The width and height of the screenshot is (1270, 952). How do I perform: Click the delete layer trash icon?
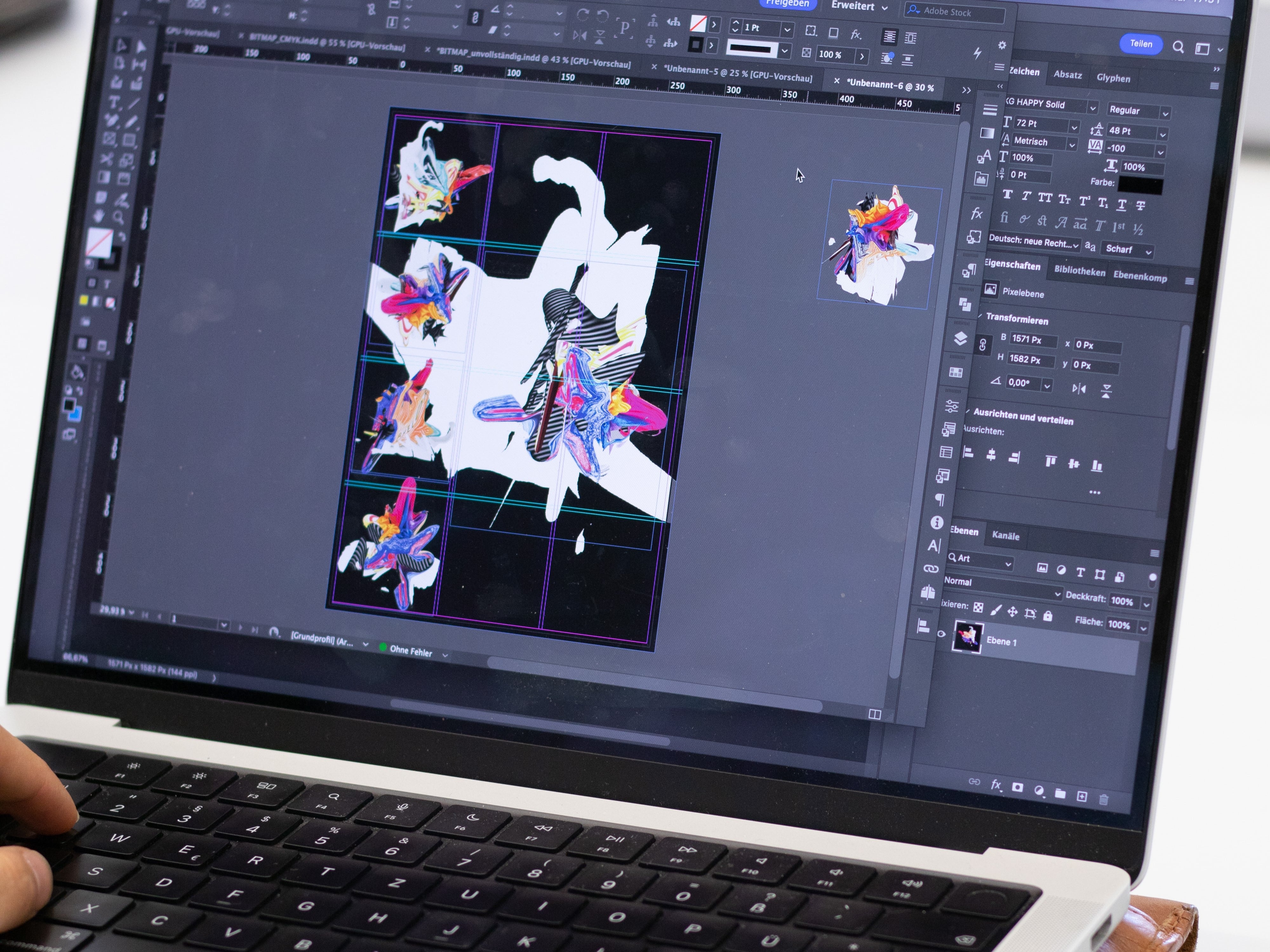pyautogui.click(x=1104, y=799)
